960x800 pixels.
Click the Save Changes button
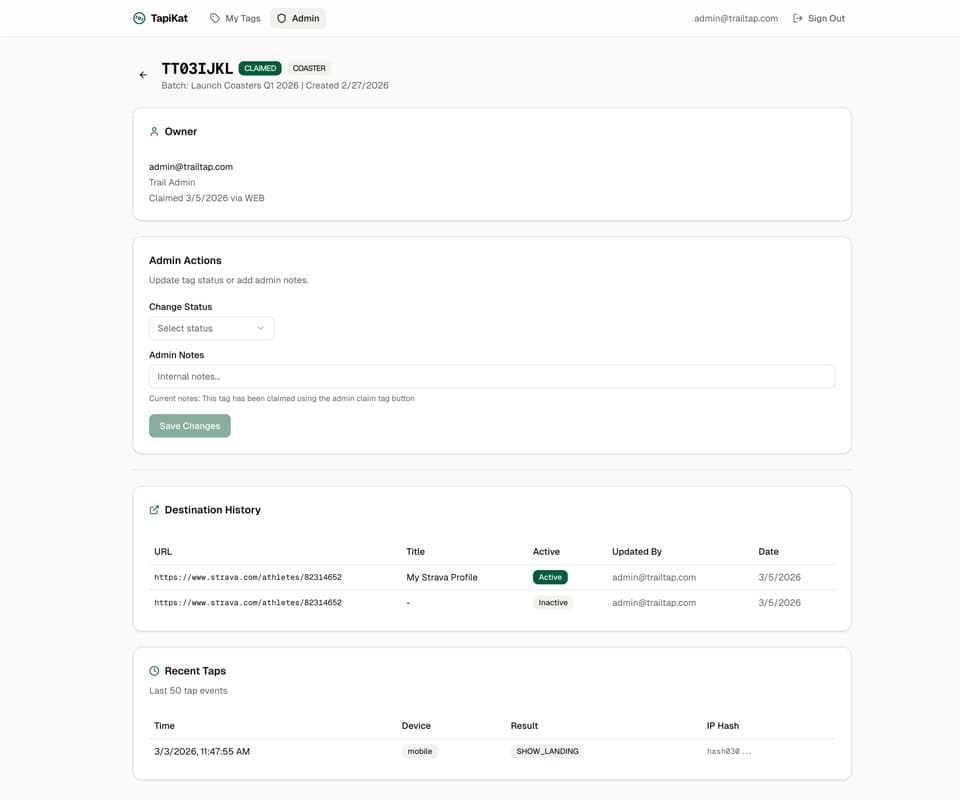coord(190,426)
